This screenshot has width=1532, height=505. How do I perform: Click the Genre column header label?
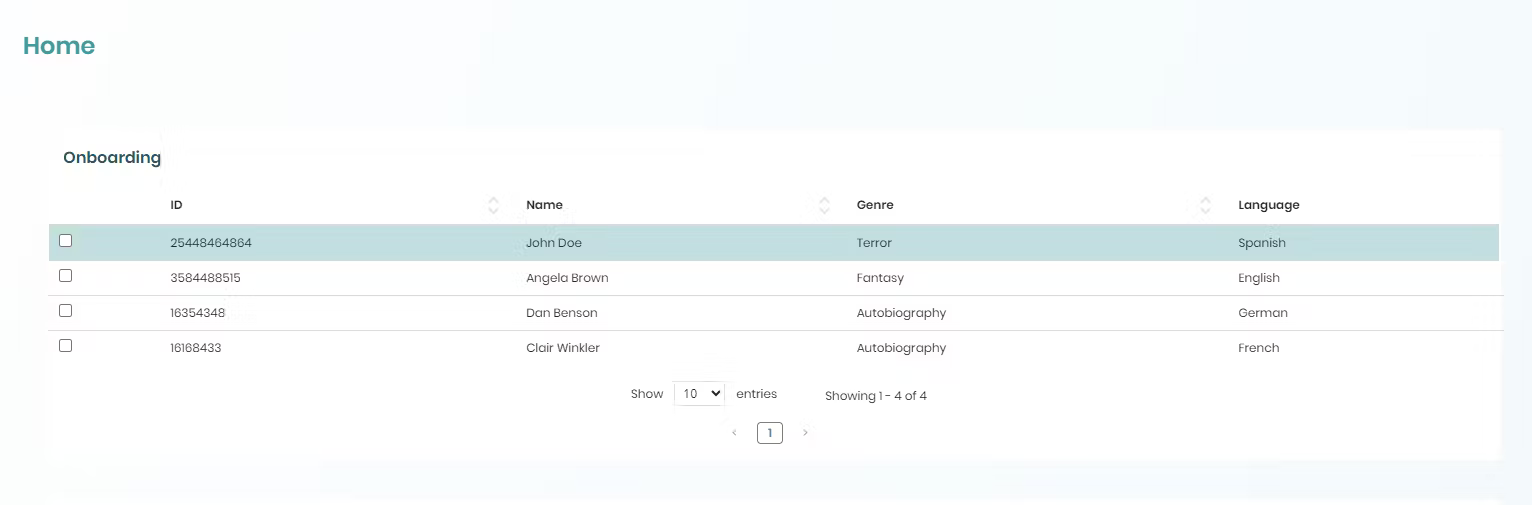875,205
